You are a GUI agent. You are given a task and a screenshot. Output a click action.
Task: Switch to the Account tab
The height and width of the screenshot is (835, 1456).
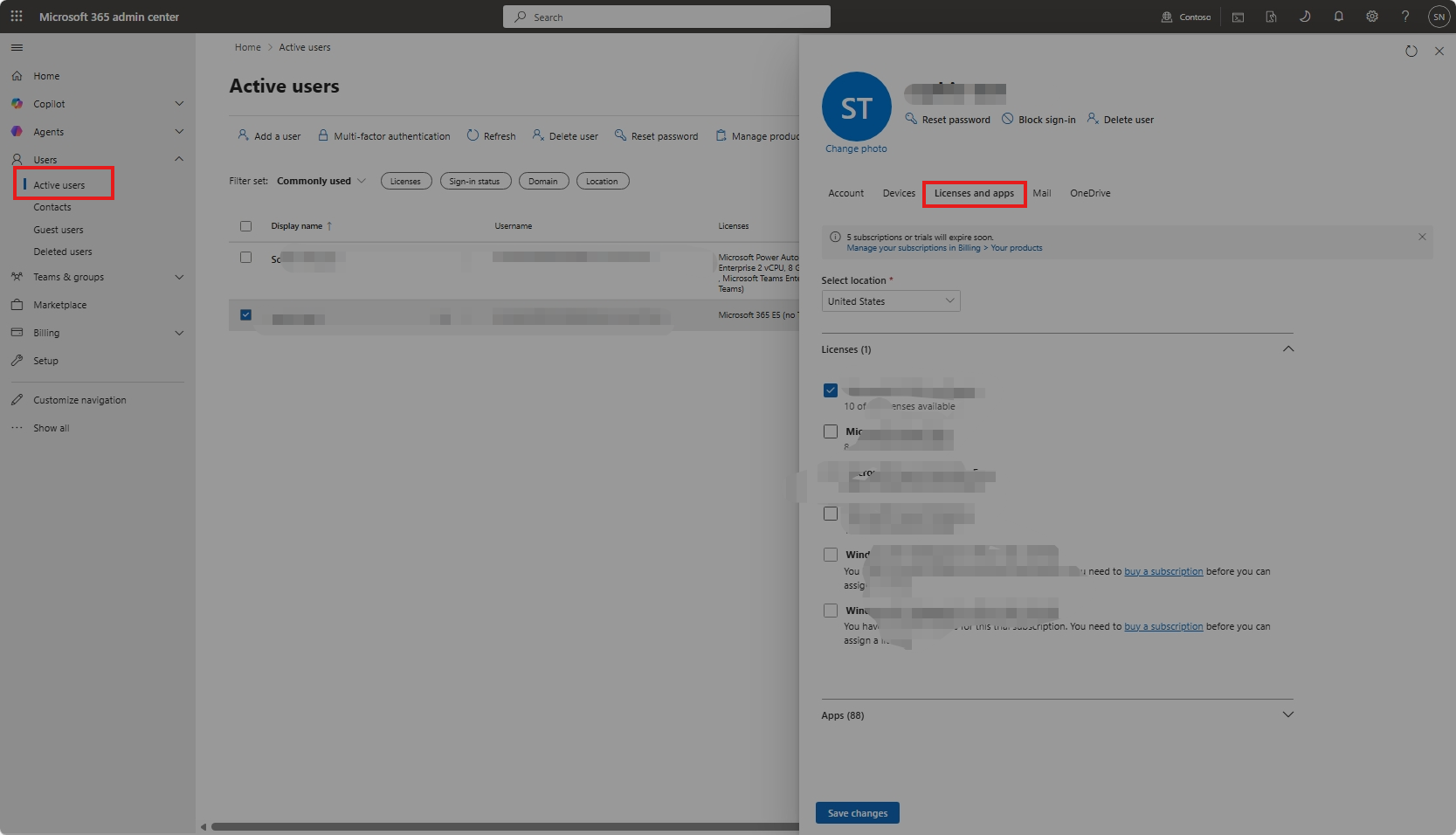coord(846,193)
